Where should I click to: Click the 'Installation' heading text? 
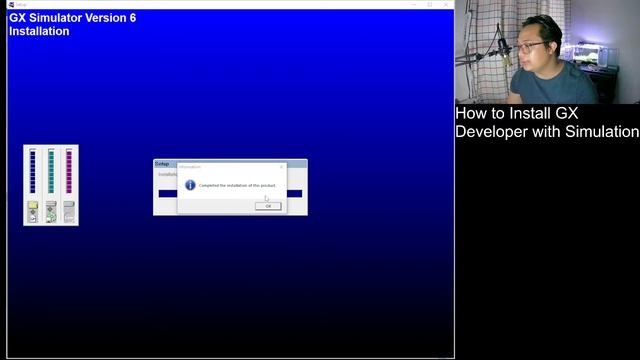(39, 31)
